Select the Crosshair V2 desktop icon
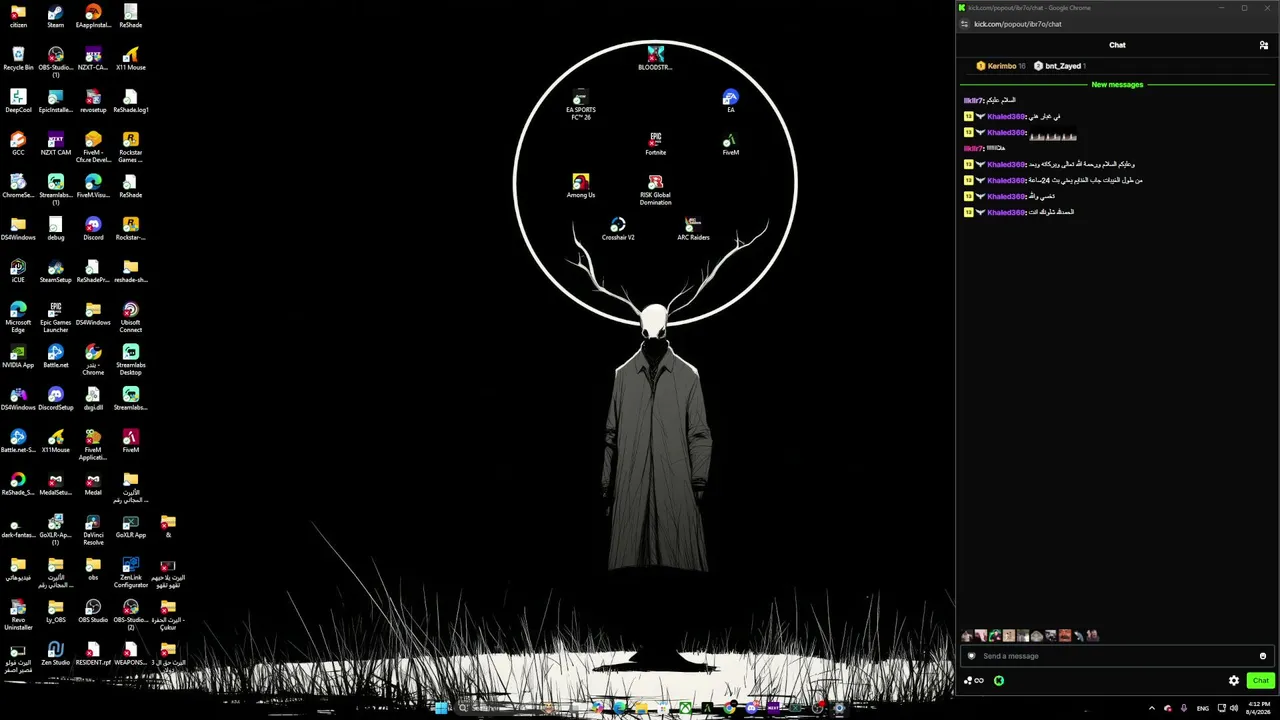1280x720 pixels. pyautogui.click(x=618, y=228)
